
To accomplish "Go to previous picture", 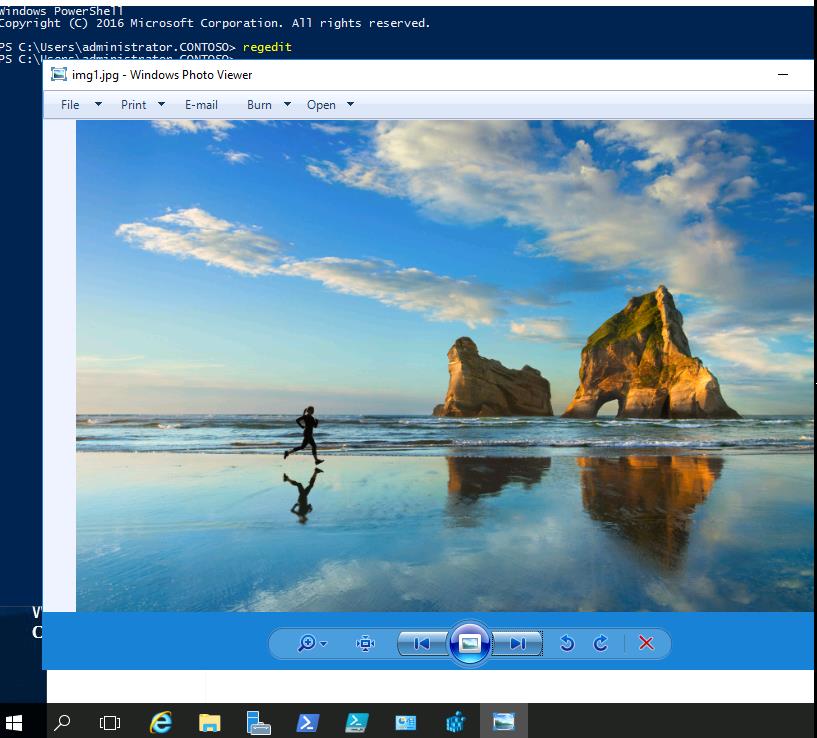I will coord(422,644).
